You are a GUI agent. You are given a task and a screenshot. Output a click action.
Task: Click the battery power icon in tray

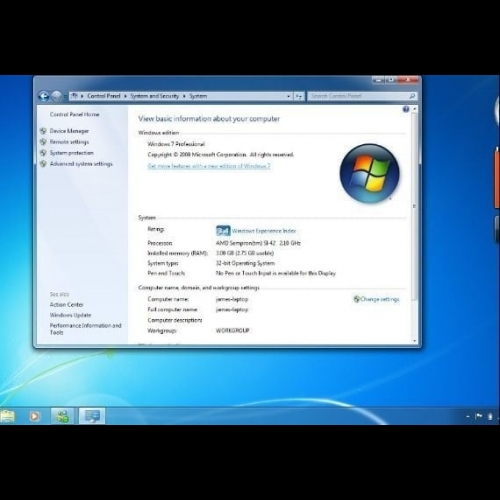tap(490, 416)
